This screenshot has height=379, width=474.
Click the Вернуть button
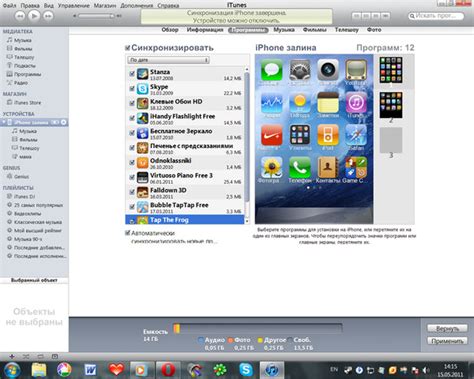[447, 328]
